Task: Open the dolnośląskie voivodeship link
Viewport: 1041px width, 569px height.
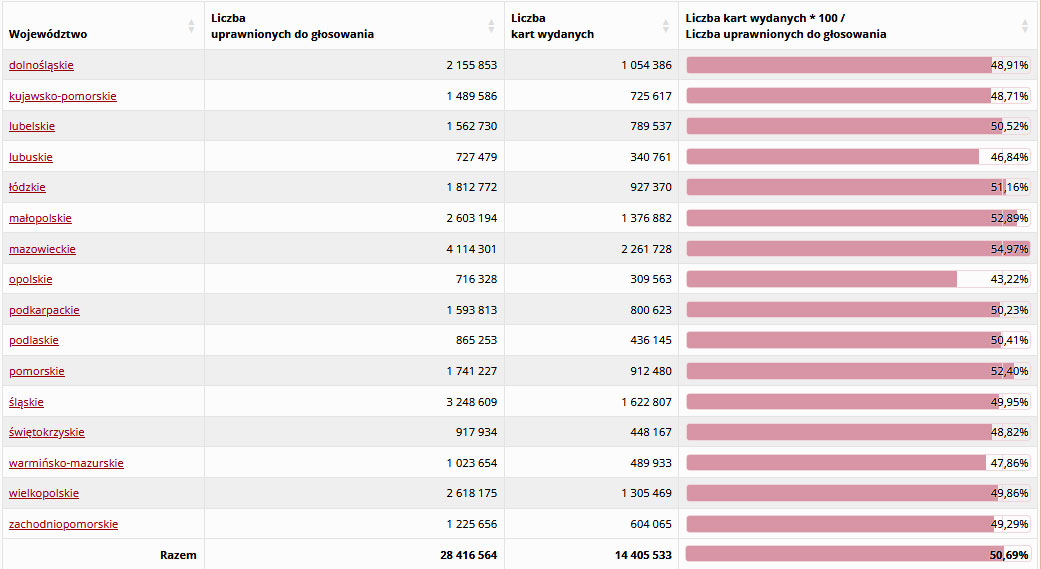Action: [x=41, y=65]
